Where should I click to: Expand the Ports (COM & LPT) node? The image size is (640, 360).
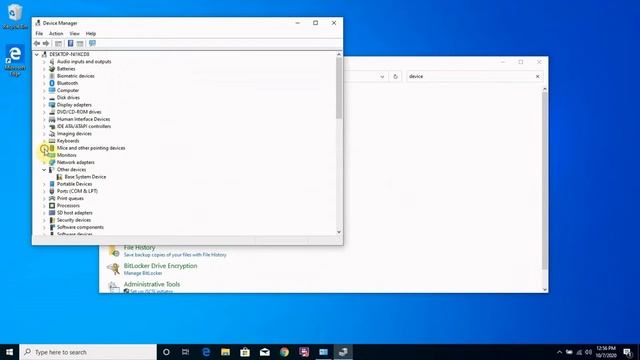pyautogui.click(x=44, y=191)
